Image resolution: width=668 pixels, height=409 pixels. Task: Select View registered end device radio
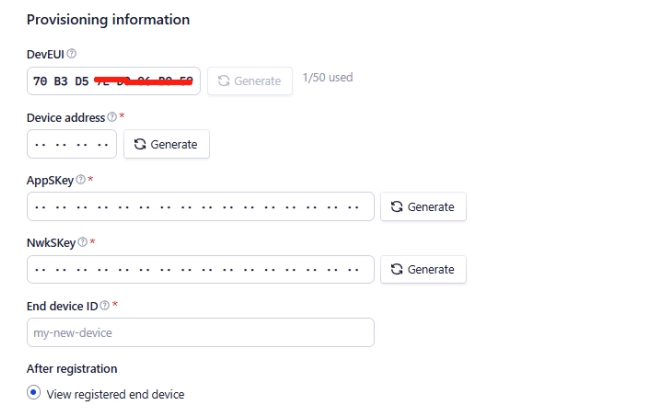[x=34, y=392]
